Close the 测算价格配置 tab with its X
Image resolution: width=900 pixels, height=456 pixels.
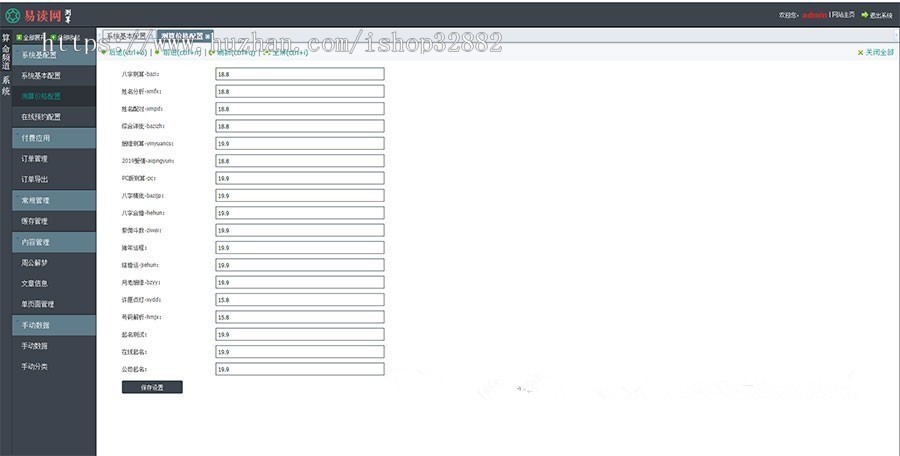click(208, 36)
